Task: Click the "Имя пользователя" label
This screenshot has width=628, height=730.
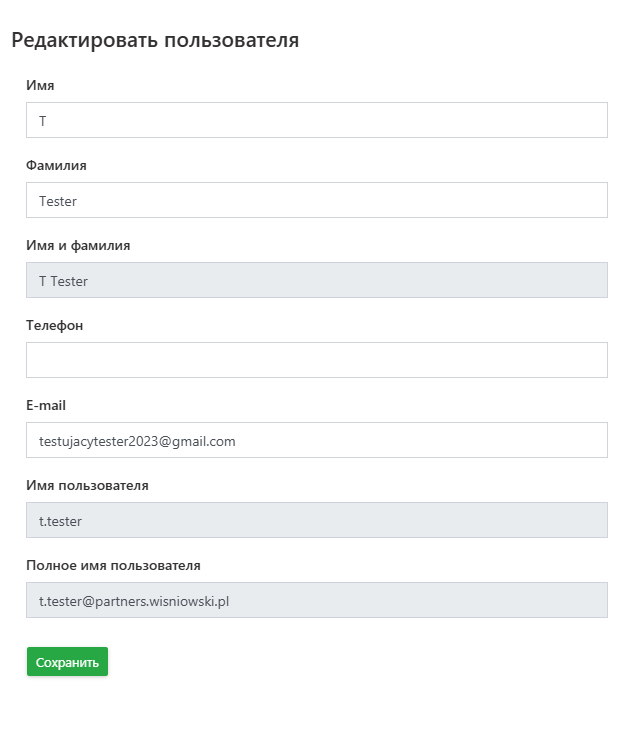Action: 87,486
